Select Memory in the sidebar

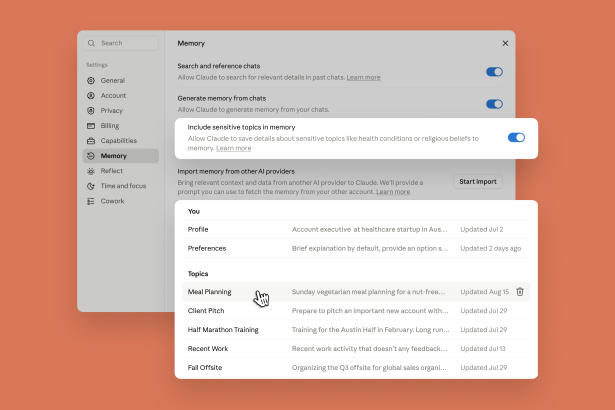coord(121,156)
